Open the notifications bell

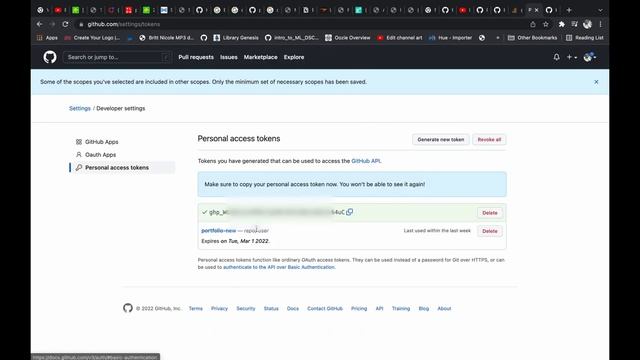556,57
